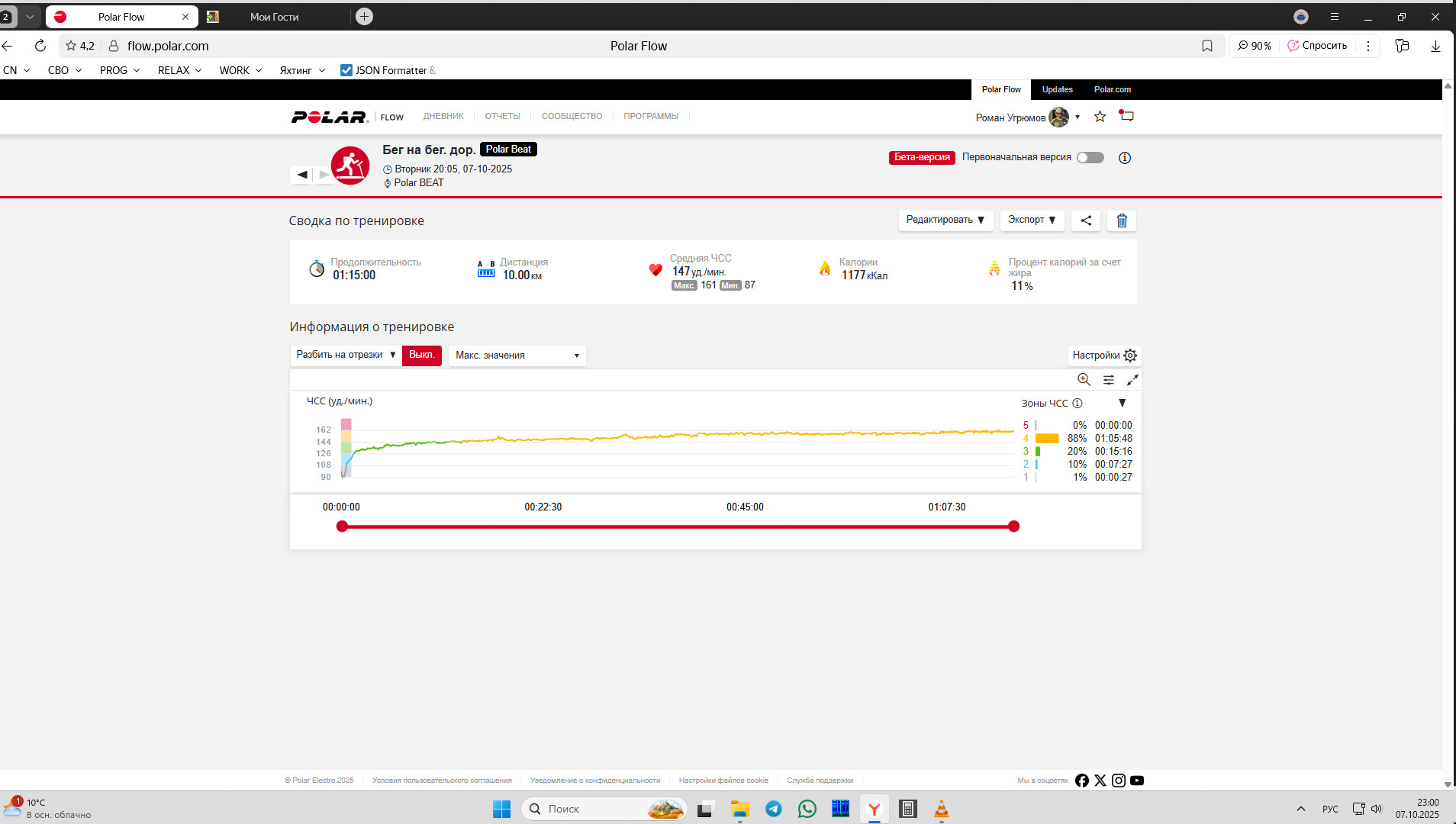Open favorites star in Polar header
The image size is (1456, 824).
(x=1100, y=117)
